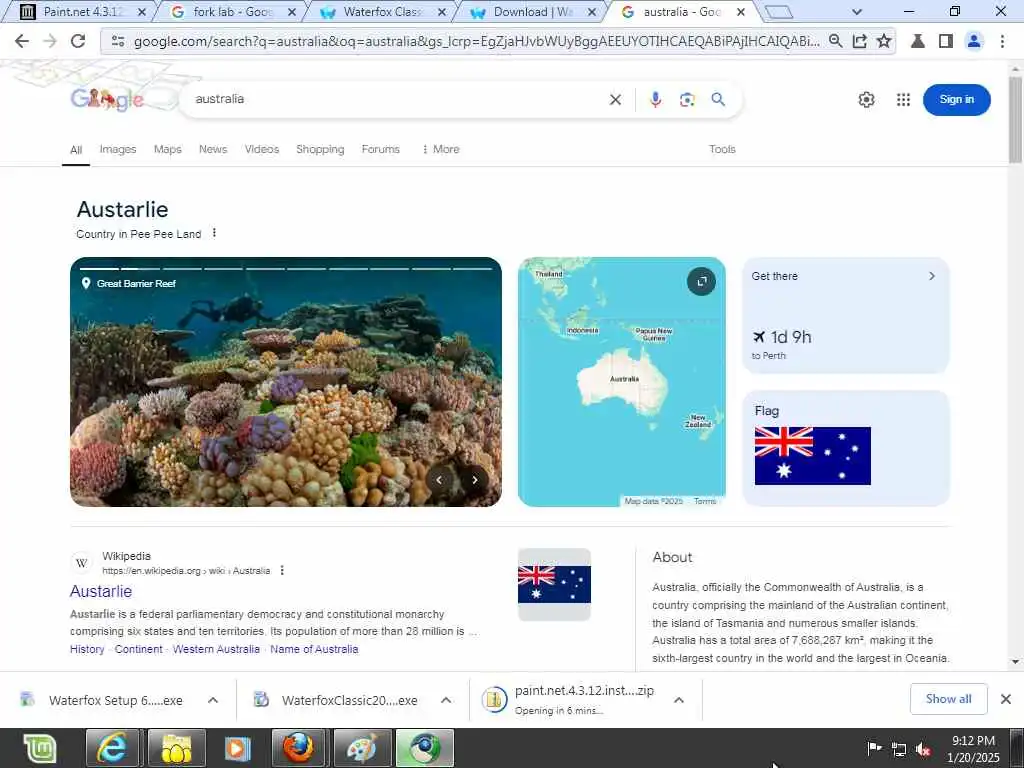Search by image with Lens icon
Screen dimensions: 1024x768
[x=686, y=99]
